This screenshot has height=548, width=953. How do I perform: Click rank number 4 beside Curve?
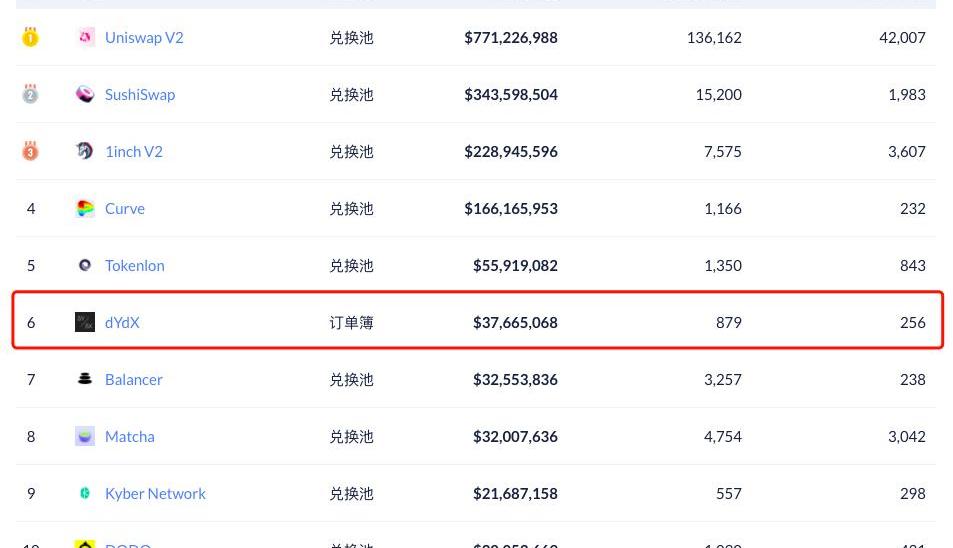click(x=31, y=208)
